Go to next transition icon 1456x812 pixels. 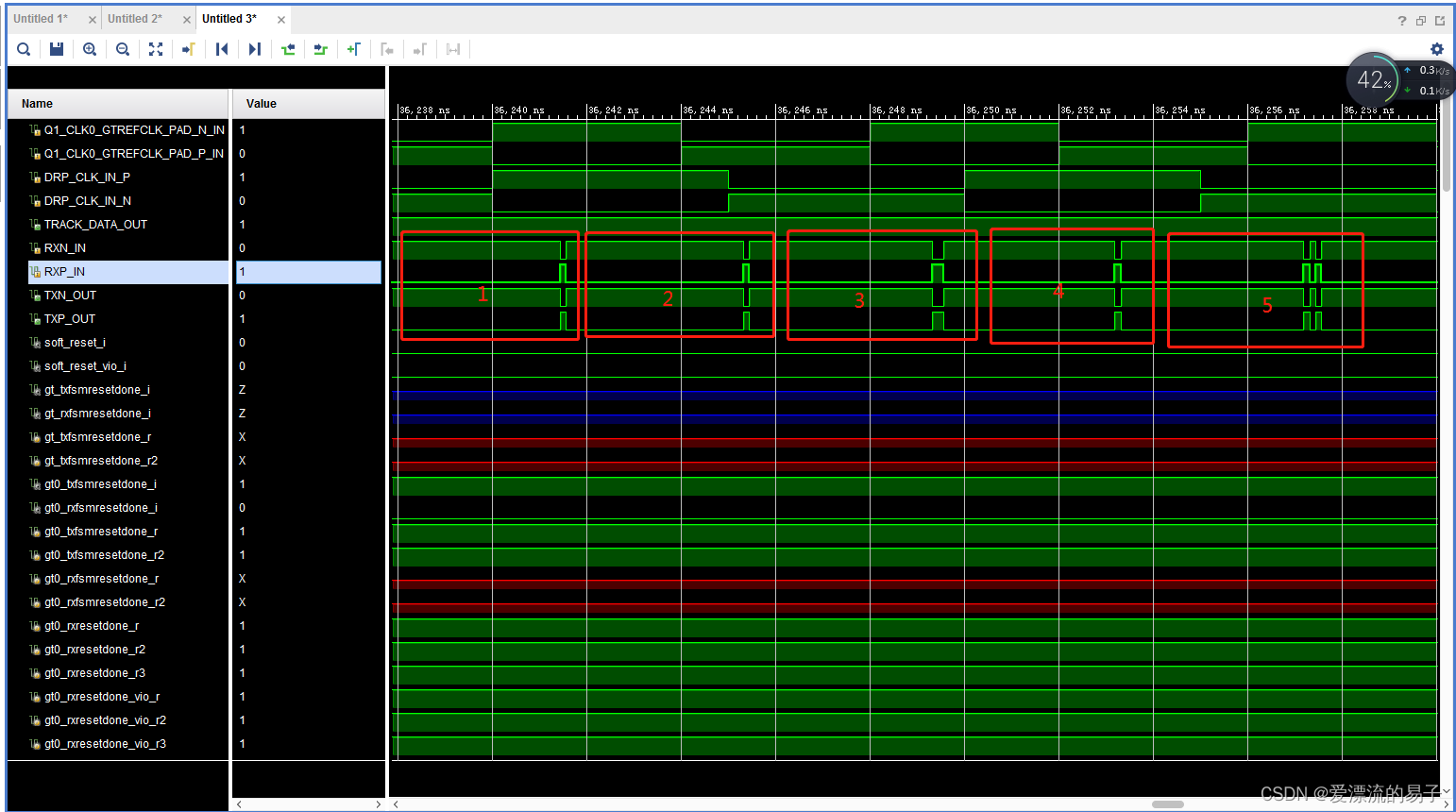point(321,49)
